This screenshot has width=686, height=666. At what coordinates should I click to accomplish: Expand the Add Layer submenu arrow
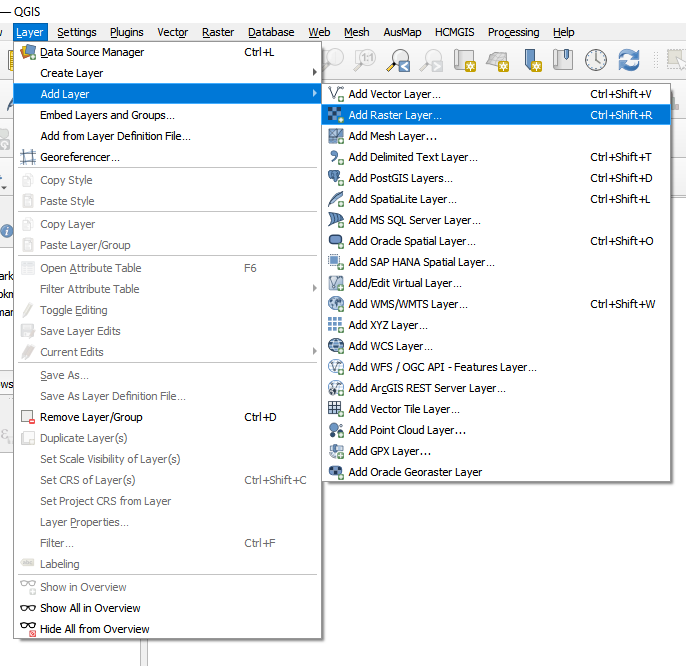pyautogui.click(x=314, y=94)
